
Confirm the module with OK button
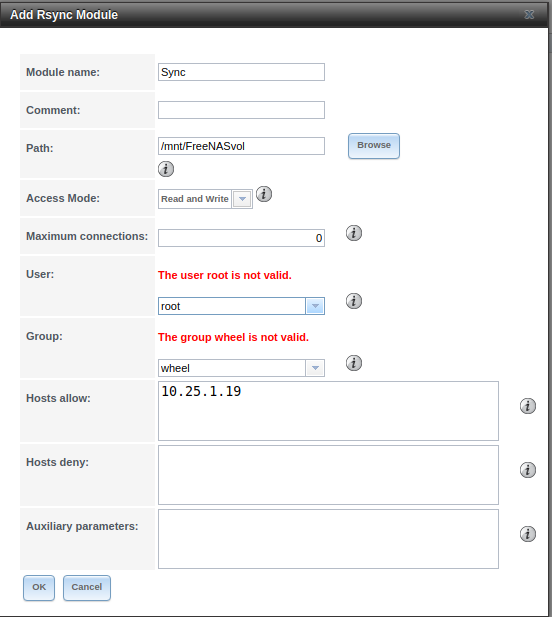point(39,587)
